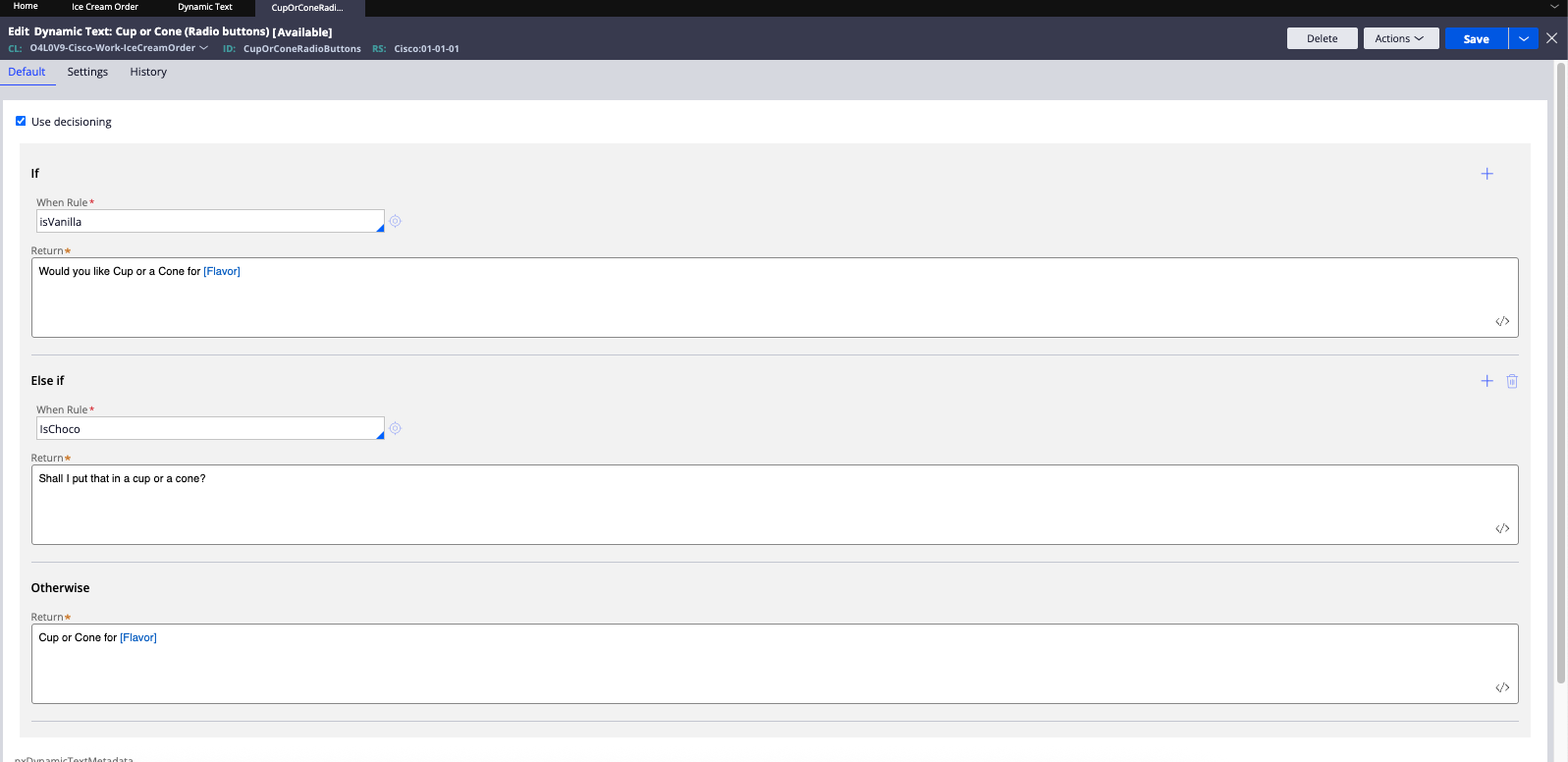Expand the Actions dropdown menu
The image size is (1568, 762).
[x=1400, y=38]
